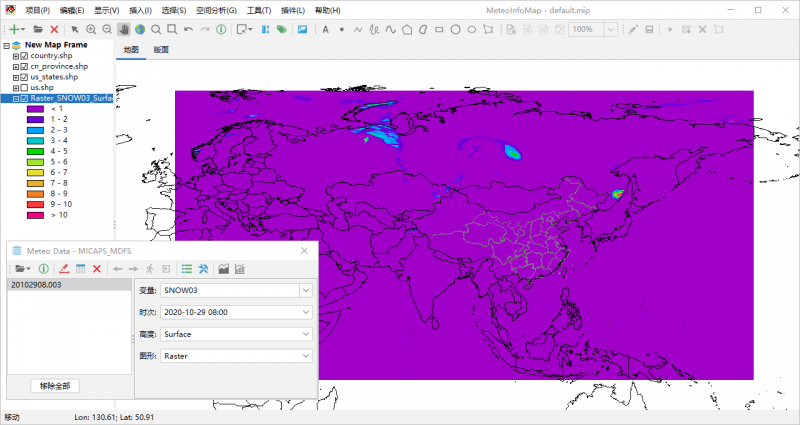Open the 变量 SNOW03 dropdown

pos(306,290)
